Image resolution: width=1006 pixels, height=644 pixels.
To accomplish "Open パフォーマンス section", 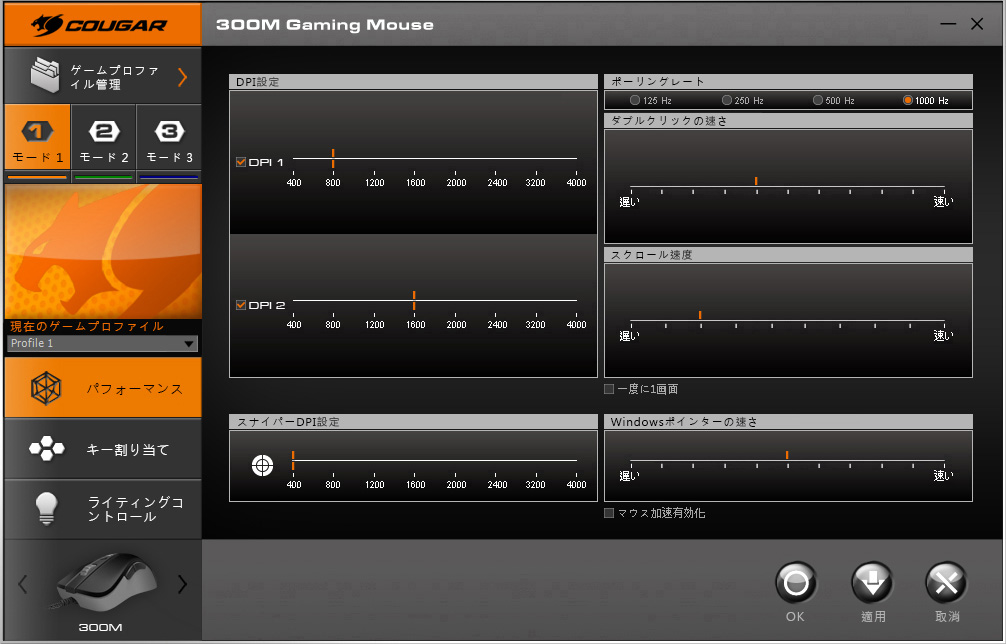I will 103,387.
